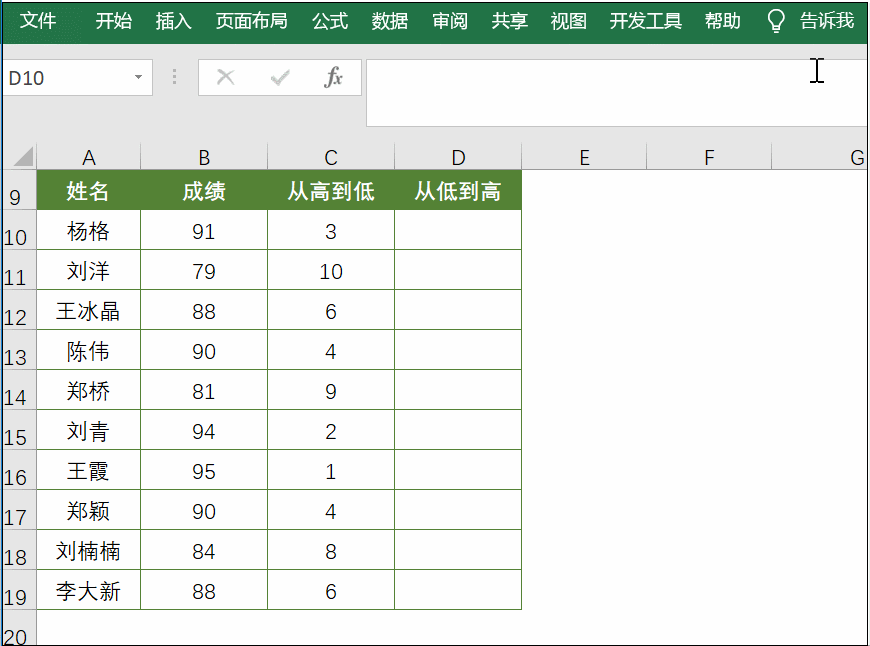Screen dimensions: 870x646
Task: Select row 9 header
Action: pyautogui.click(x=19, y=190)
